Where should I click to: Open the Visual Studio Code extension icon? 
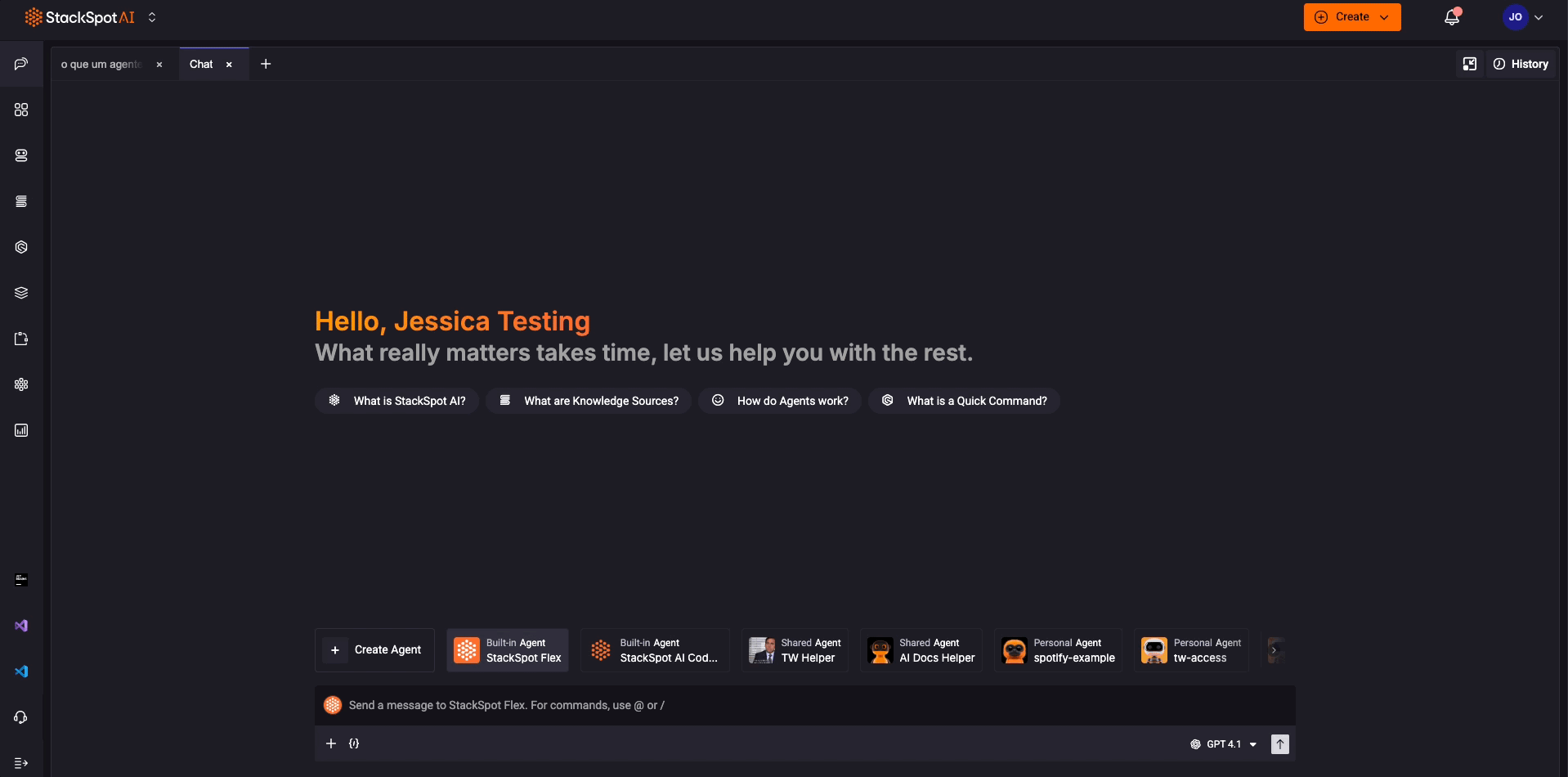click(x=21, y=671)
